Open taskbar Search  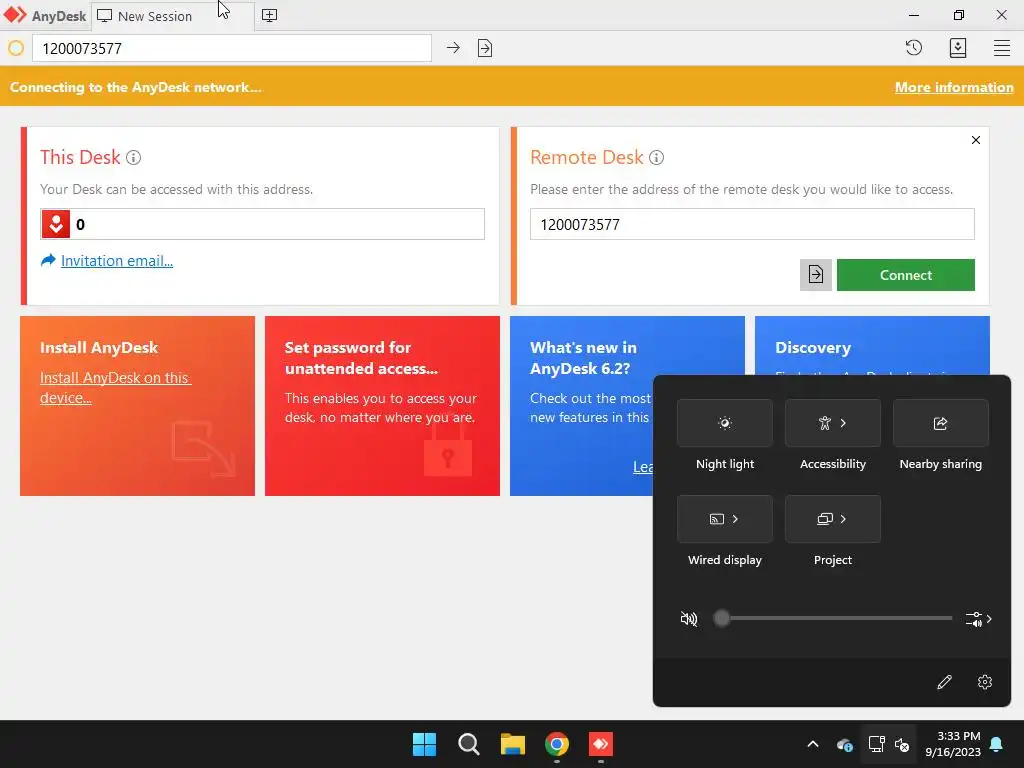pos(468,744)
